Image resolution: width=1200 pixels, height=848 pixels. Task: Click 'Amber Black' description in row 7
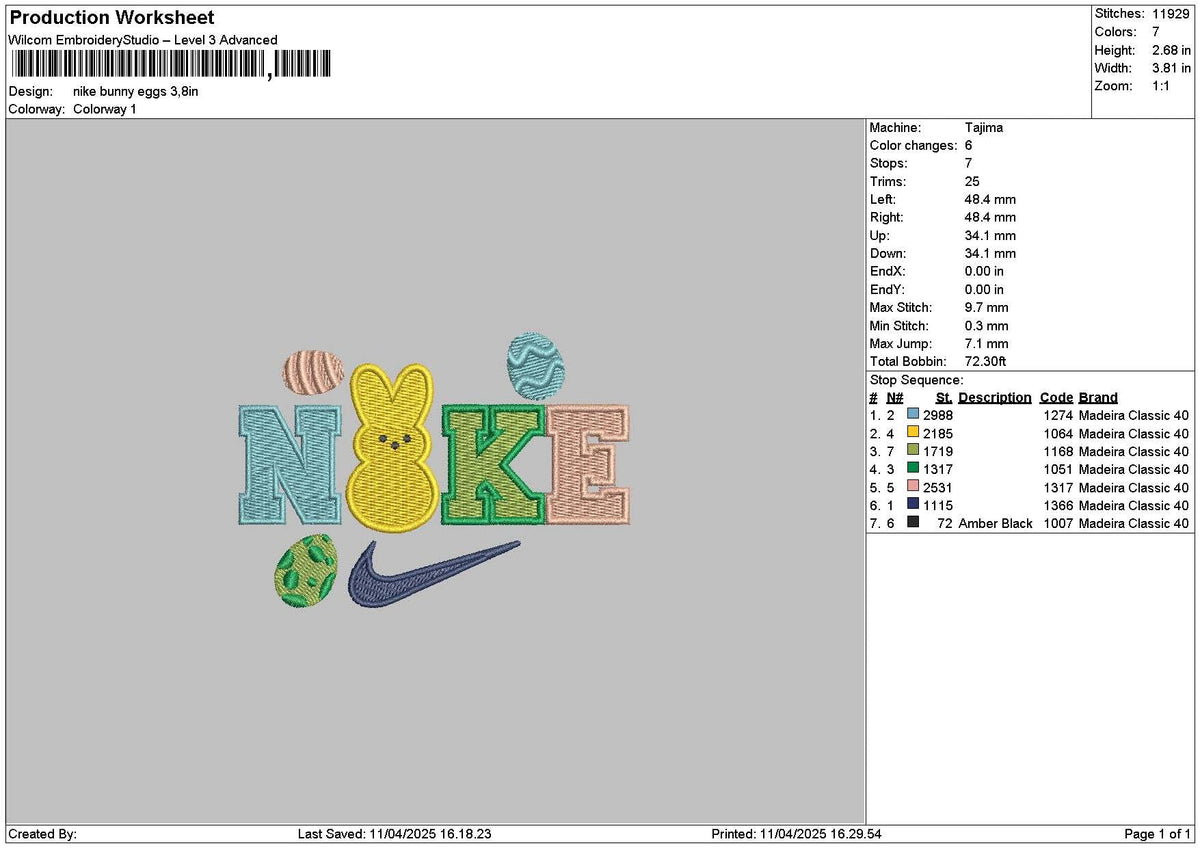click(996, 523)
